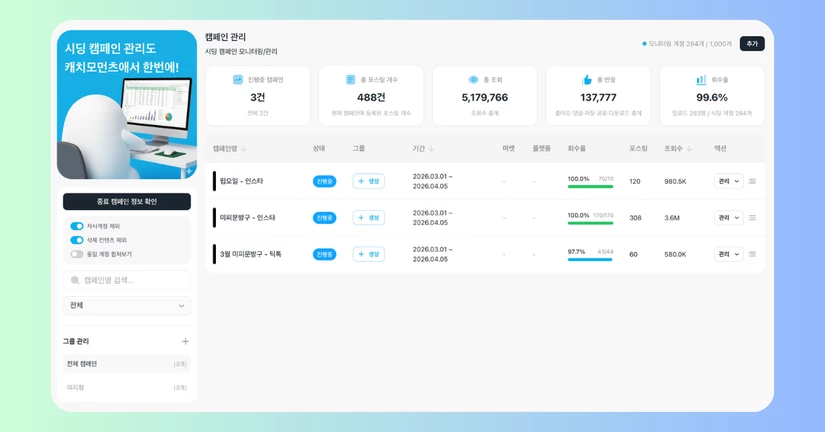The height and width of the screenshot is (432, 825).
Task: Click the 시딩 캠페인 관리도 banner image
Action: point(127,104)
